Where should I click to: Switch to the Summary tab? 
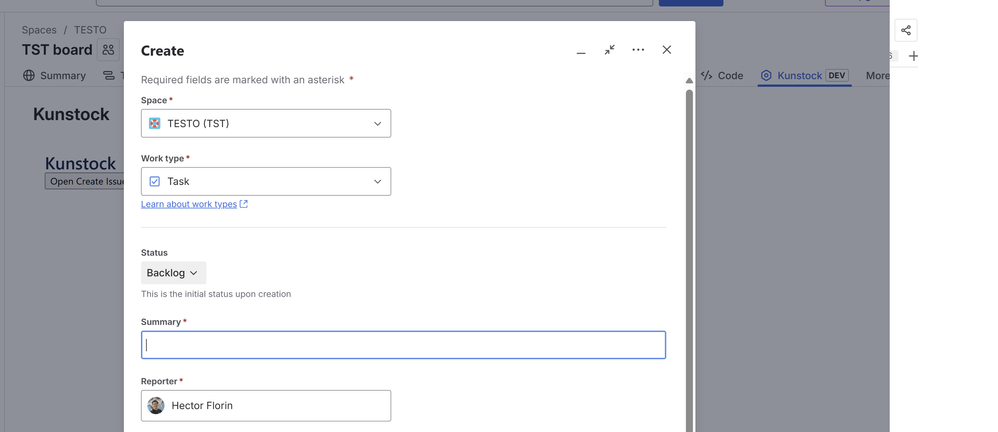coord(55,75)
